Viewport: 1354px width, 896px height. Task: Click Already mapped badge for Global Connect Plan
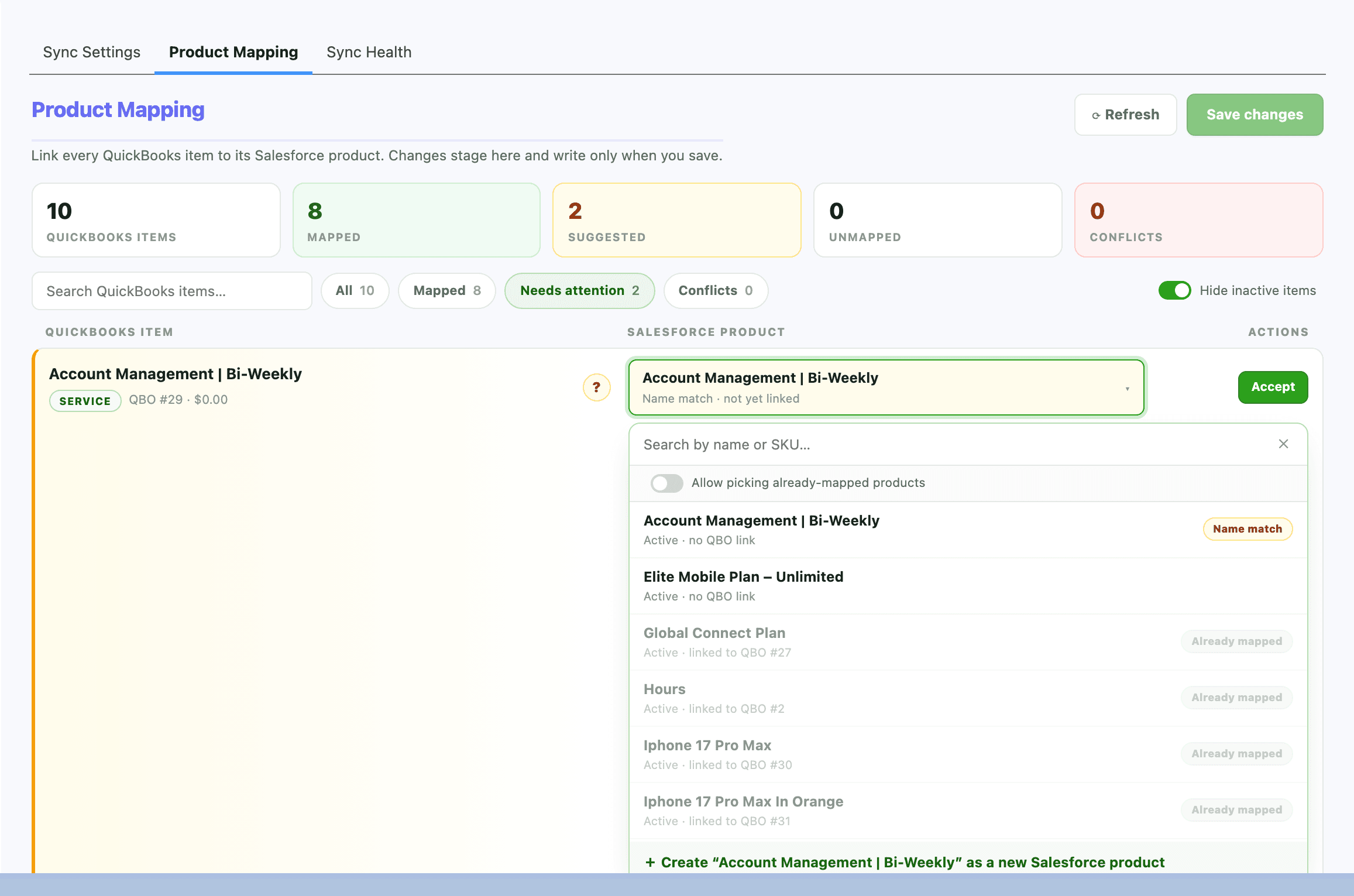click(x=1237, y=641)
